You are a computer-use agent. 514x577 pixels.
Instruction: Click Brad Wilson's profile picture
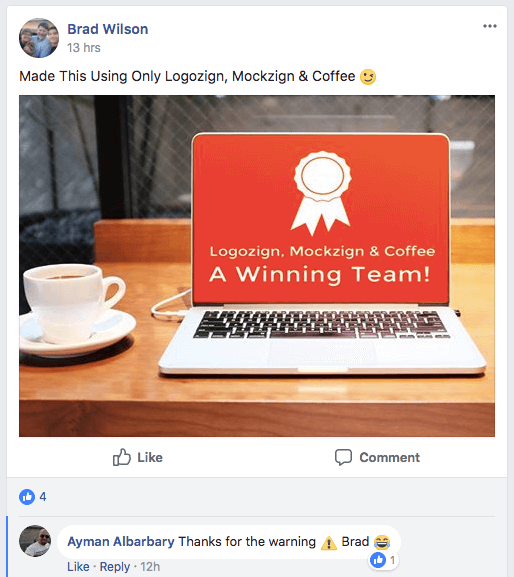click(x=39, y=38)
